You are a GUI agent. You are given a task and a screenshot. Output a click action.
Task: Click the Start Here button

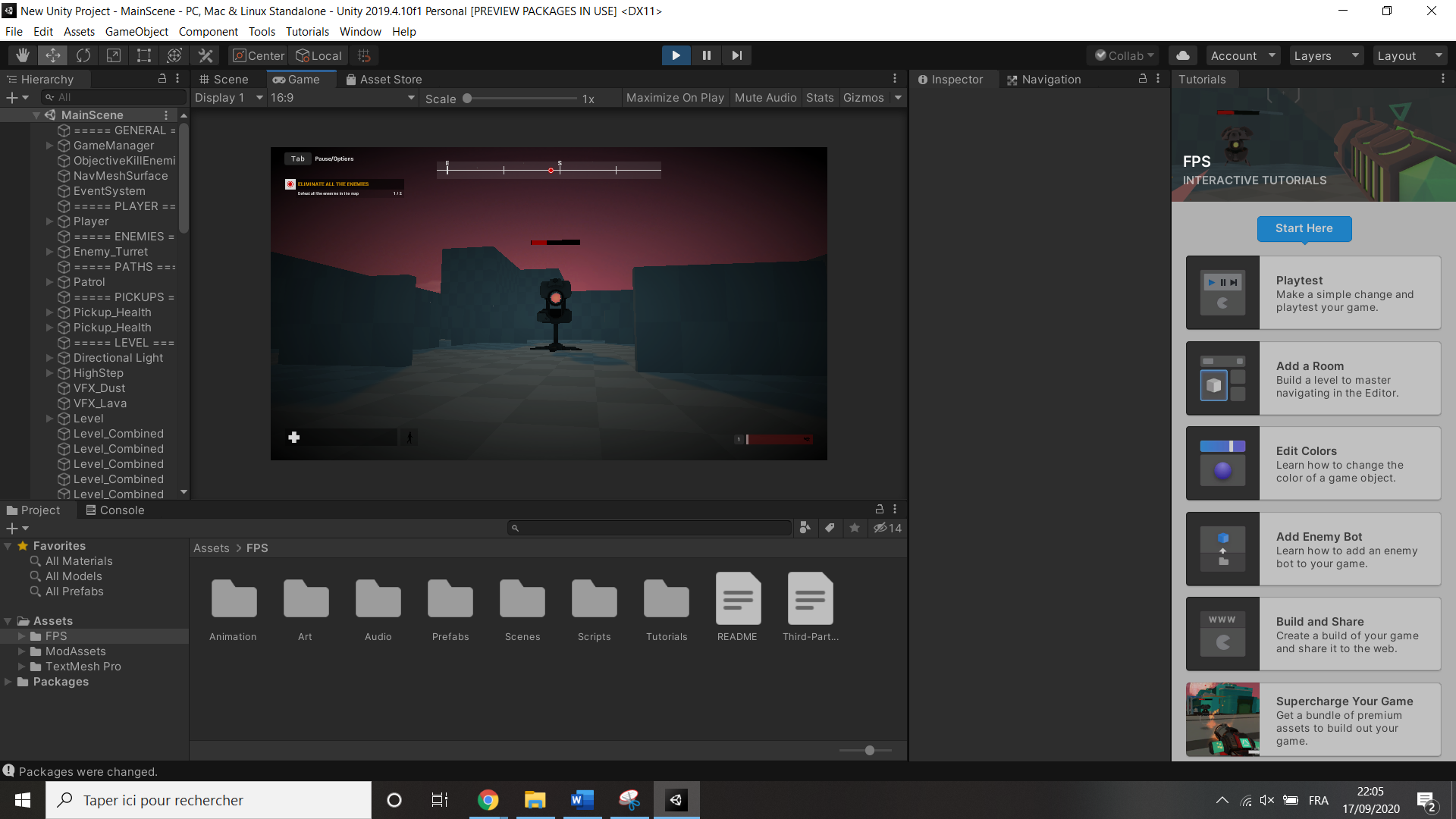click(1304, 228)
